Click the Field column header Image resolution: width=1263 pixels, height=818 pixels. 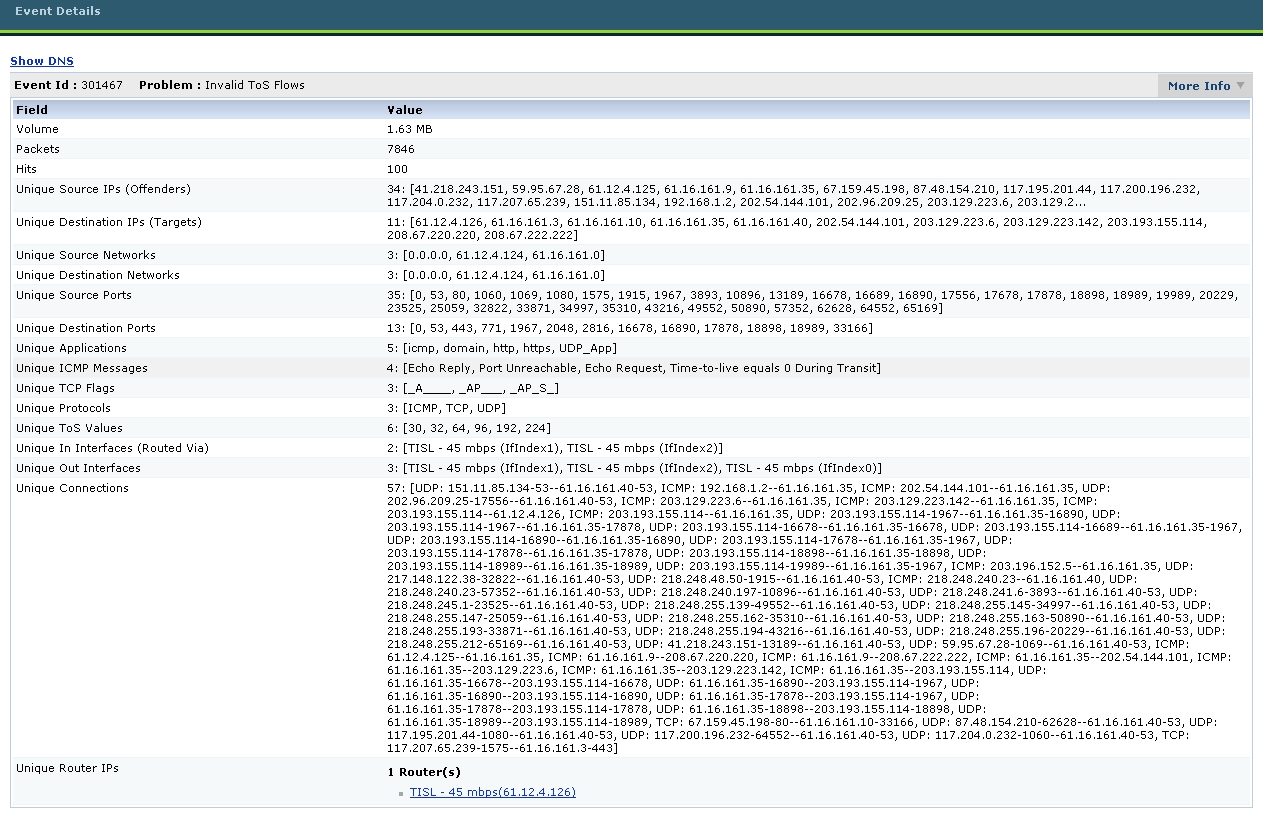point(32,110)
